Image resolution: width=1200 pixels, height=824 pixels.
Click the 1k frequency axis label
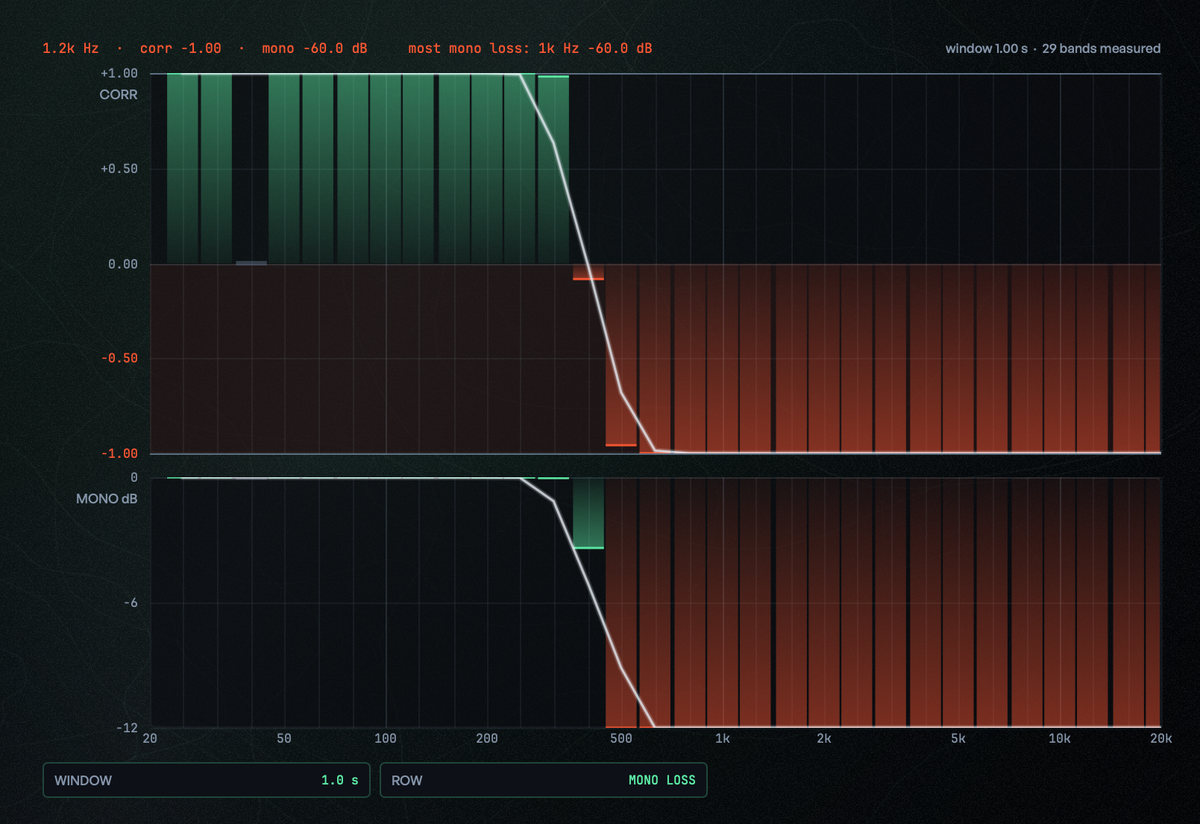pyautogui.click(x=722, y=739)
